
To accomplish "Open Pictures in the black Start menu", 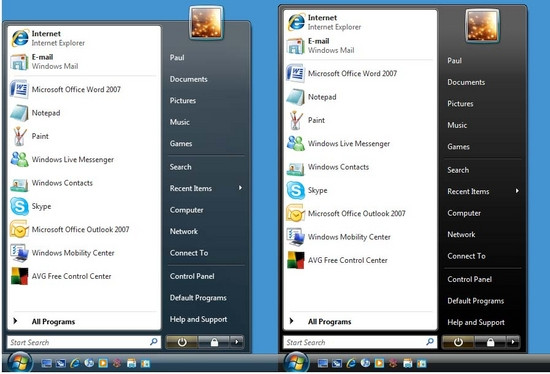I will (483, 104).
